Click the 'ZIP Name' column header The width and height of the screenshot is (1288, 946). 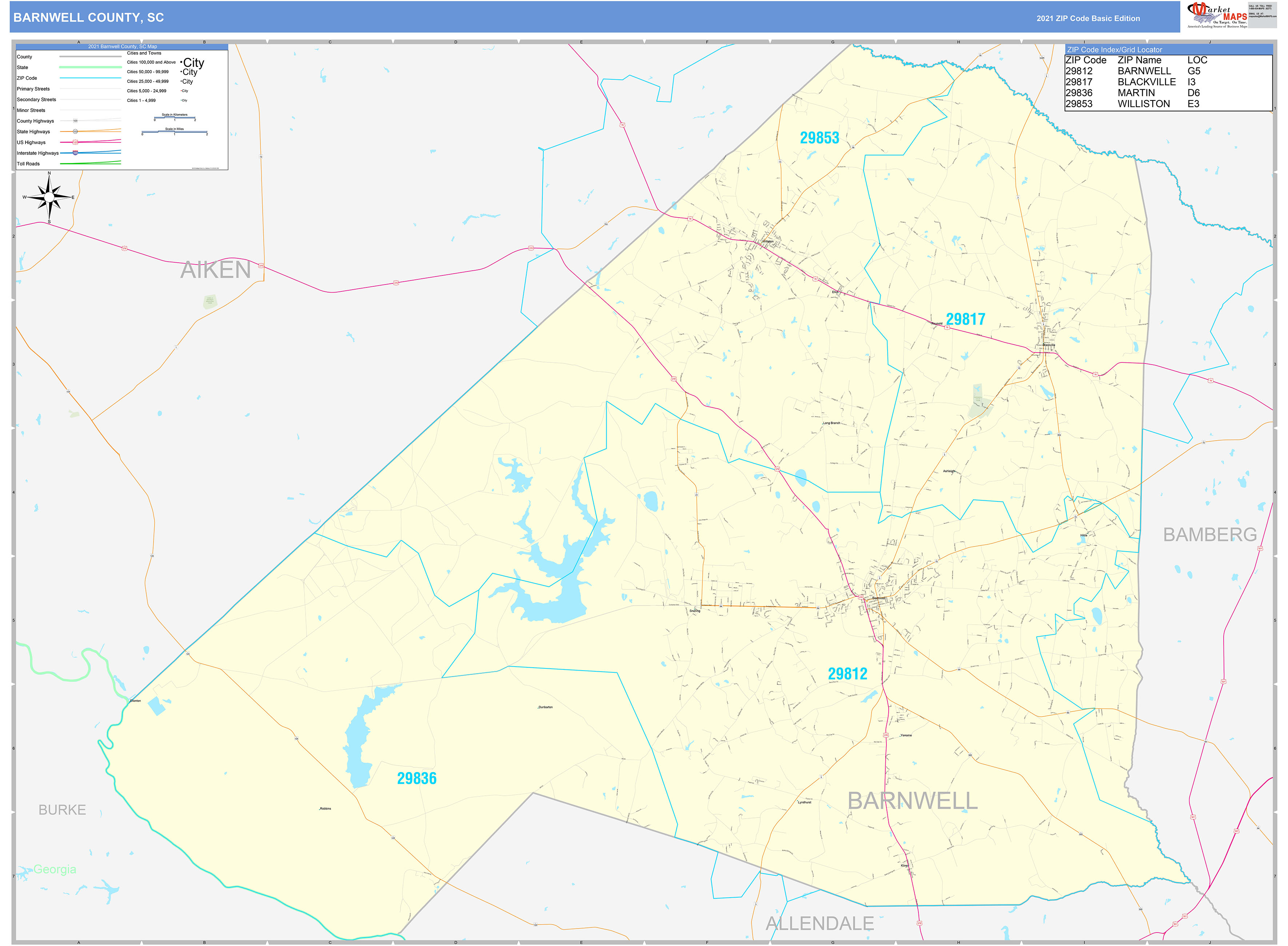[1139, 60]
